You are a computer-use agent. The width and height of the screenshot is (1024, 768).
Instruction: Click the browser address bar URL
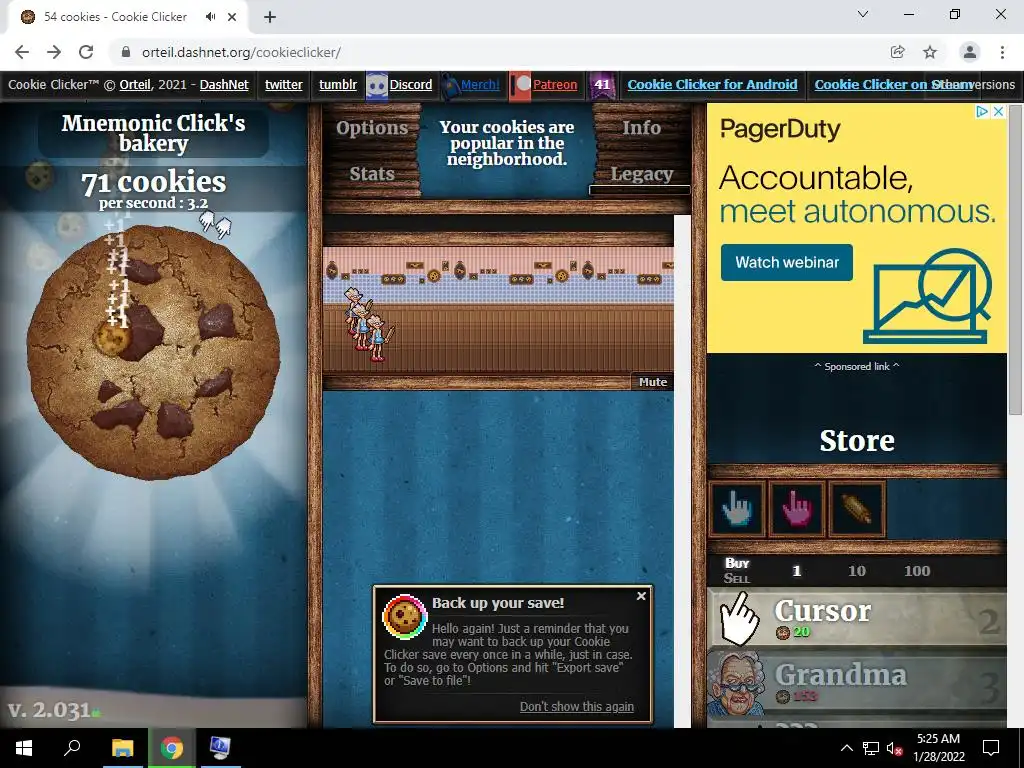pyautogui.click(x=241, y=52)
